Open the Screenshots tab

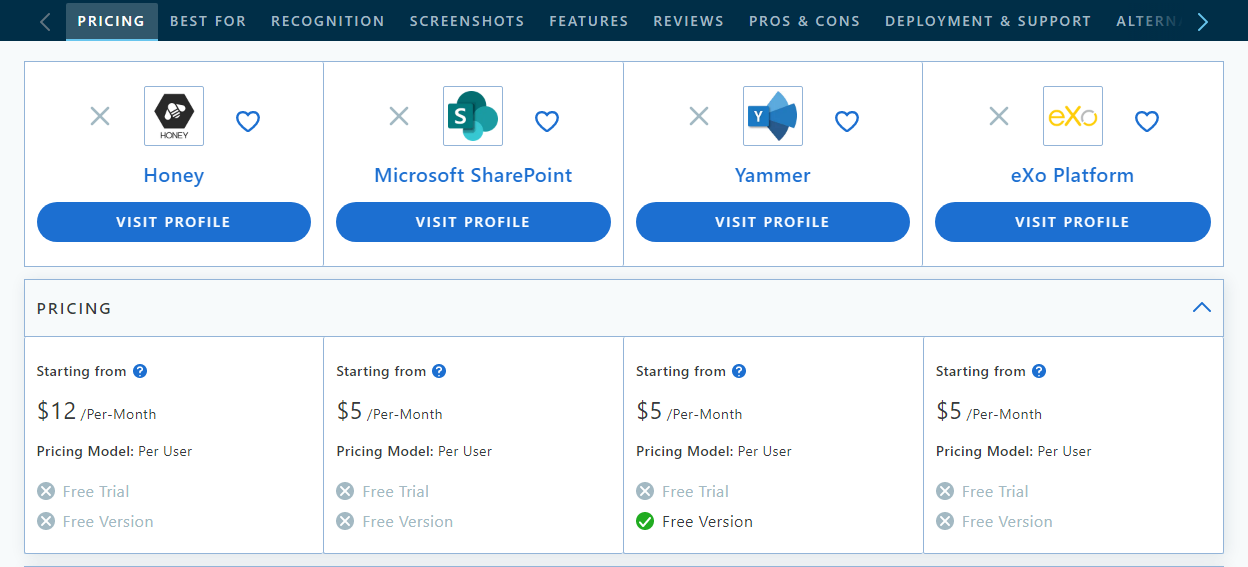(467, 21)
